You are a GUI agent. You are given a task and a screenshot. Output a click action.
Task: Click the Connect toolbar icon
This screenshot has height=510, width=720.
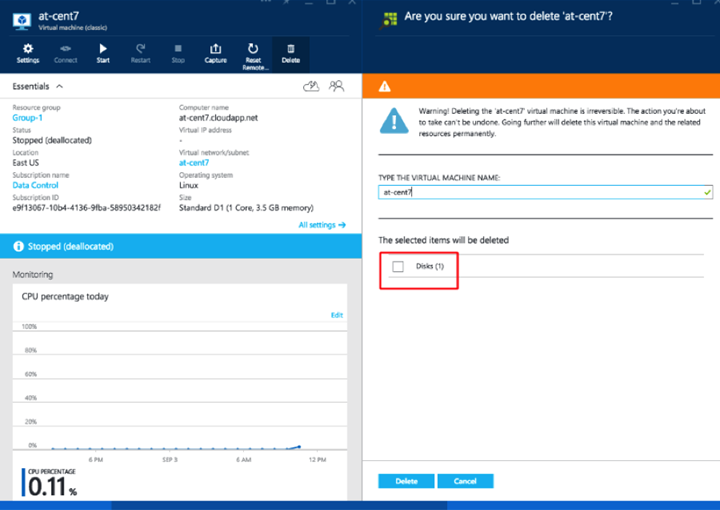pos(66,53)
